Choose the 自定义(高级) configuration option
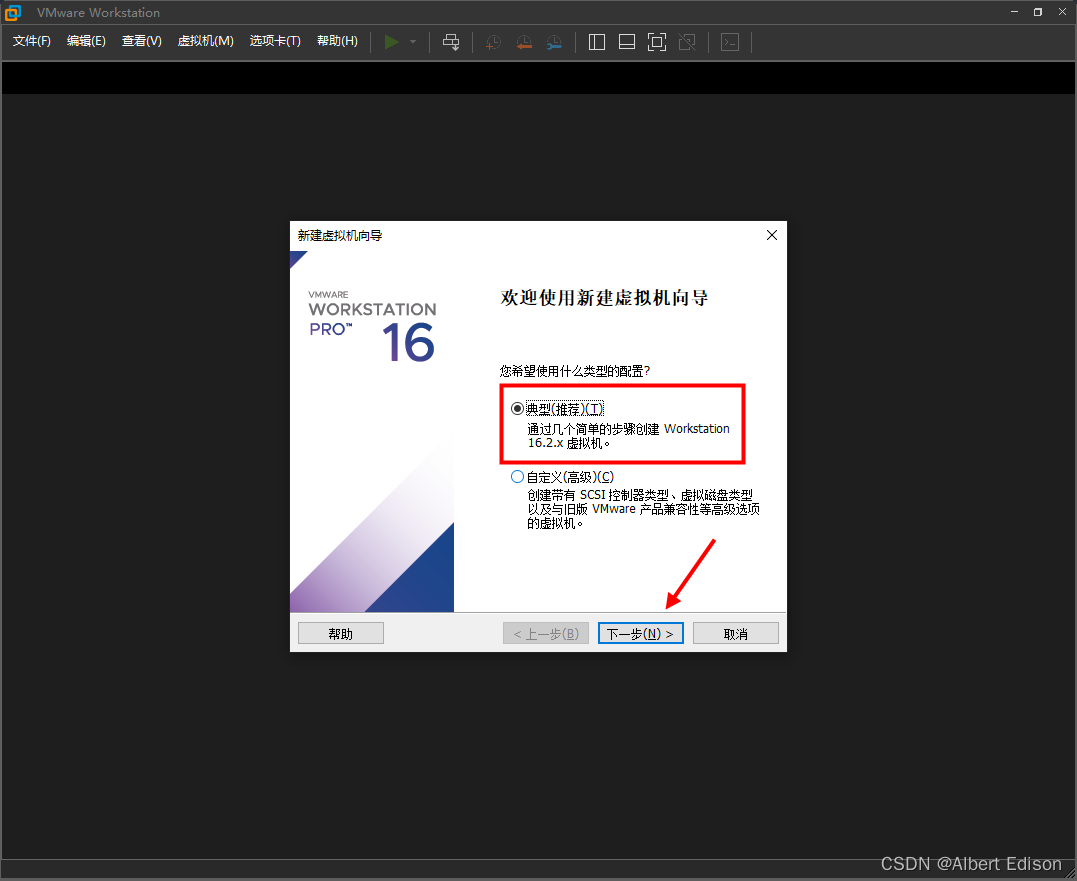The image size is (1077, 881). [516, 476]
